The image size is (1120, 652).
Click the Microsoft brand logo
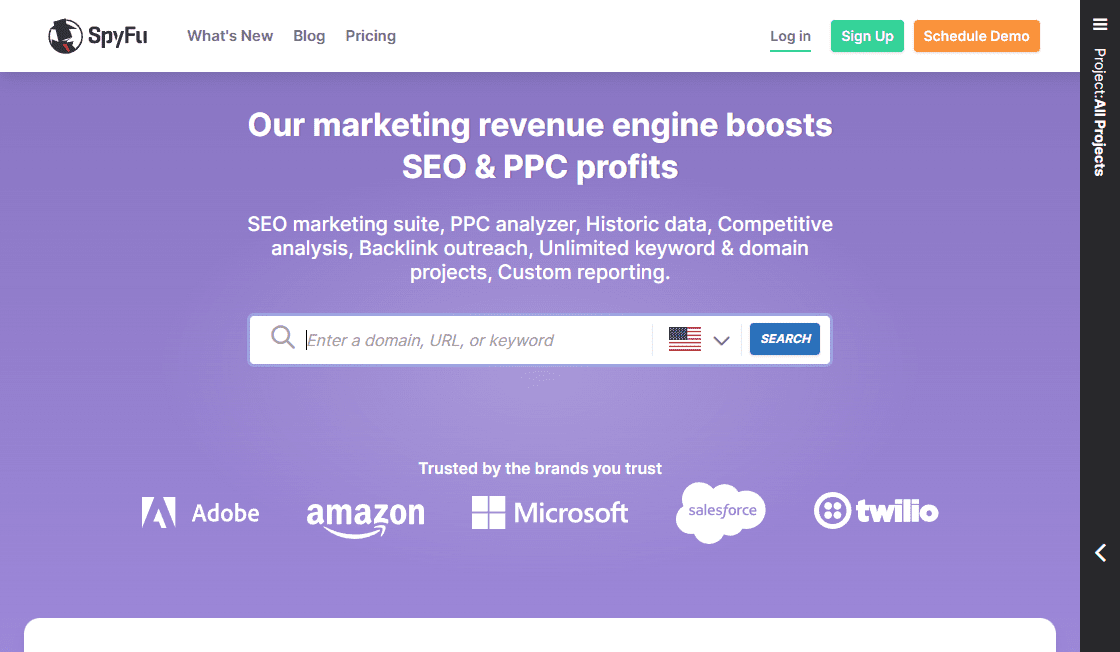(549, 511)
